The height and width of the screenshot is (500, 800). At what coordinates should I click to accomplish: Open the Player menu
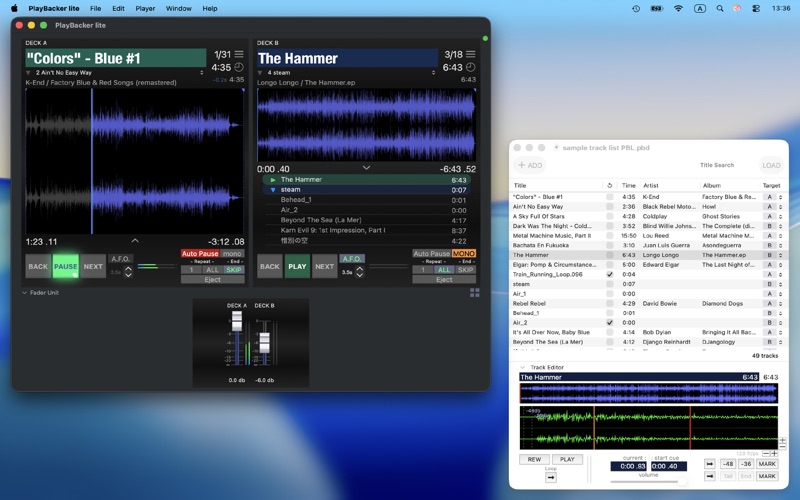pos(145,9)
